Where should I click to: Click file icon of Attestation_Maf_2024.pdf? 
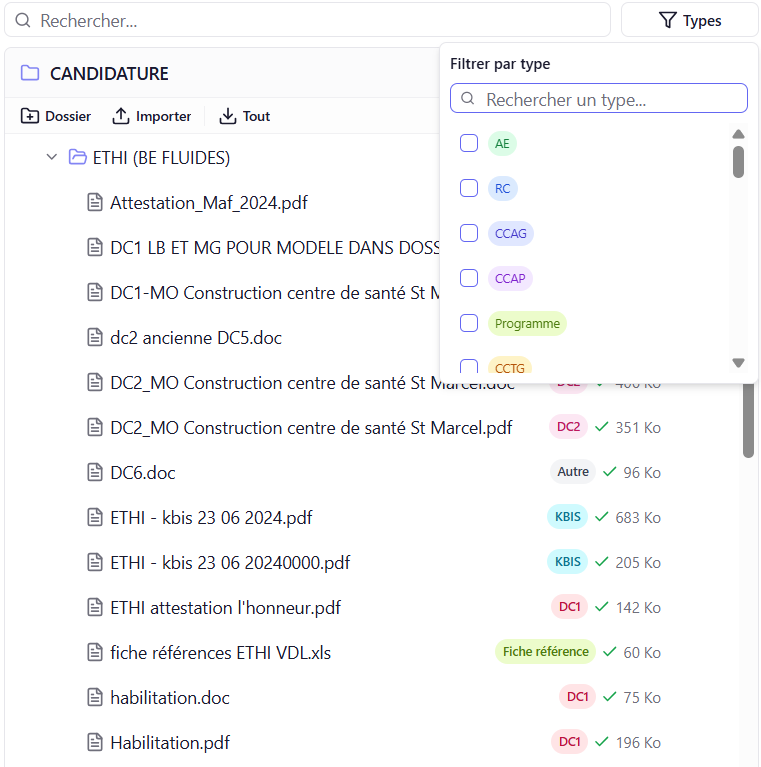pyautogui.click(x=95, y=202)
